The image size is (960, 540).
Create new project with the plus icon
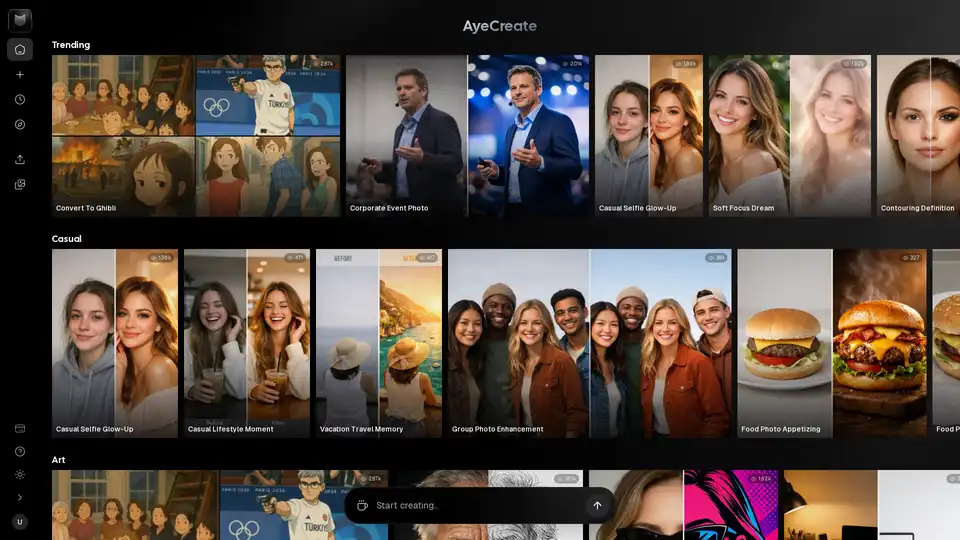click(20, 75)
